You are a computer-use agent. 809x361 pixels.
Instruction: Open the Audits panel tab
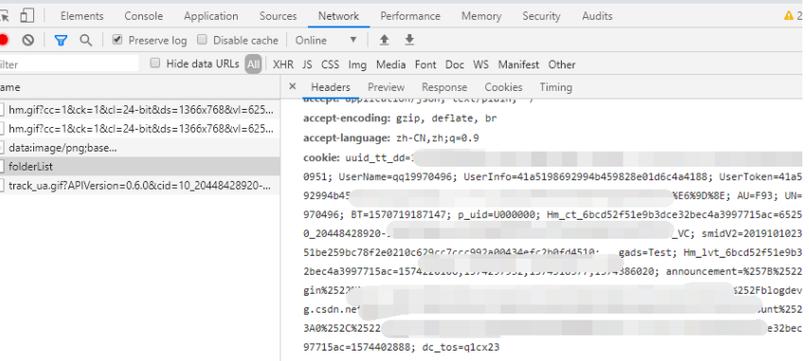coord(597,16)
